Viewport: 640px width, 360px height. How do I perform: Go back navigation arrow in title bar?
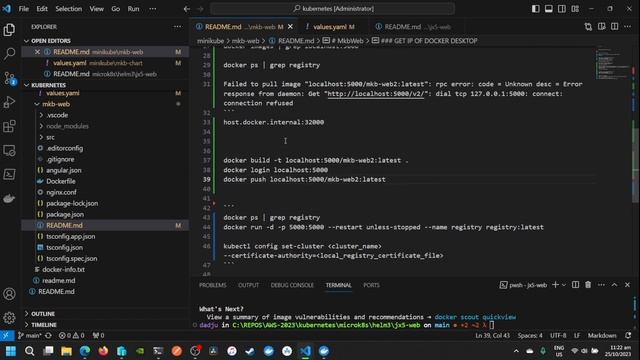click(187, 9)
